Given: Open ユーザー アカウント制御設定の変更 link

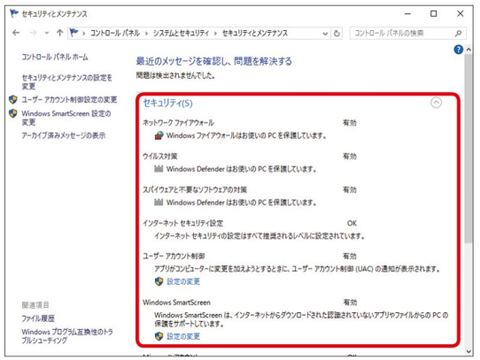Looking at the screenshot, I should pyautogui.click(x=69, y=100).
